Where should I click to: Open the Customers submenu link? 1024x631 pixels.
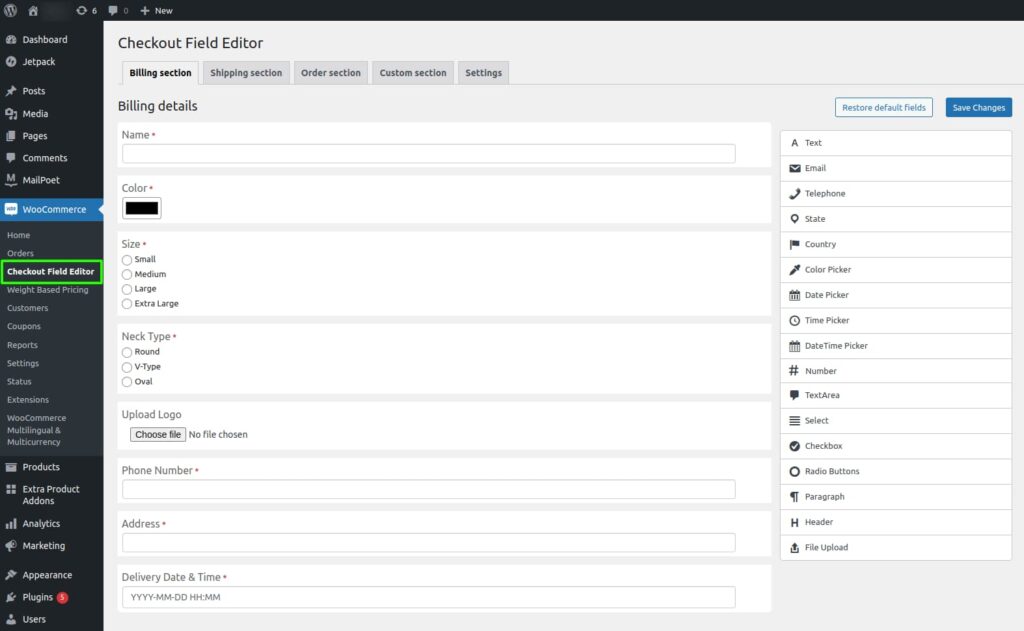(27, 308)
